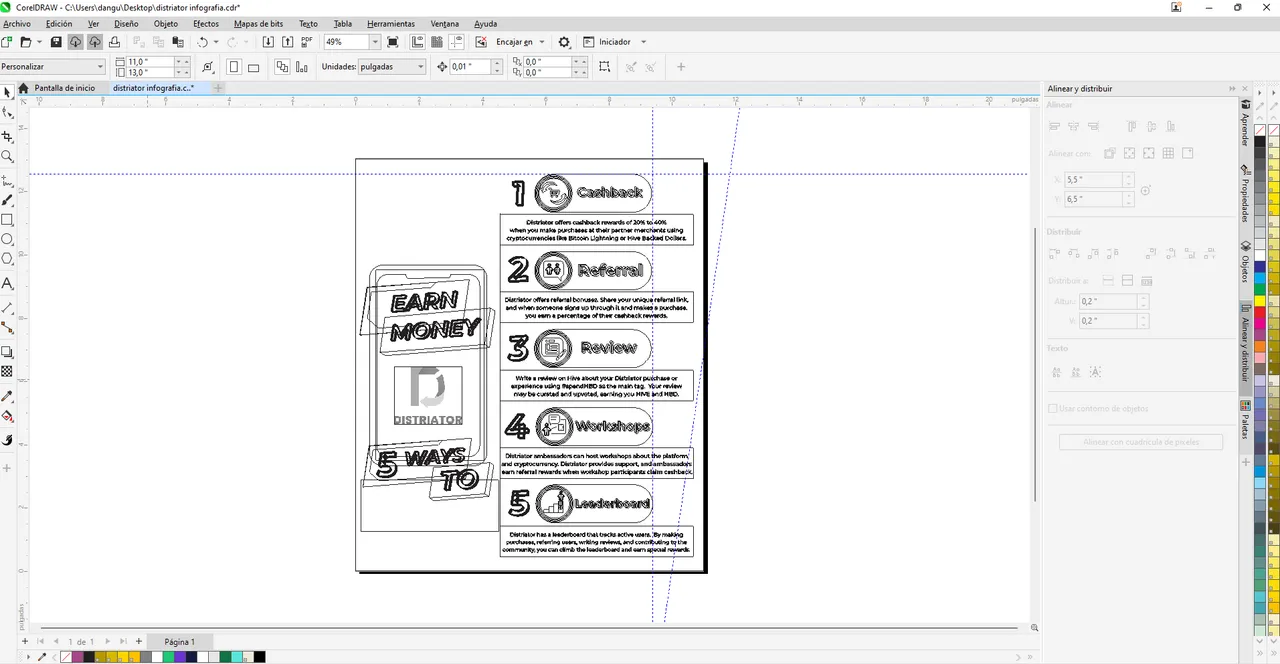Click the Print icon in toolbar
1280x664 pixels.
114,42
